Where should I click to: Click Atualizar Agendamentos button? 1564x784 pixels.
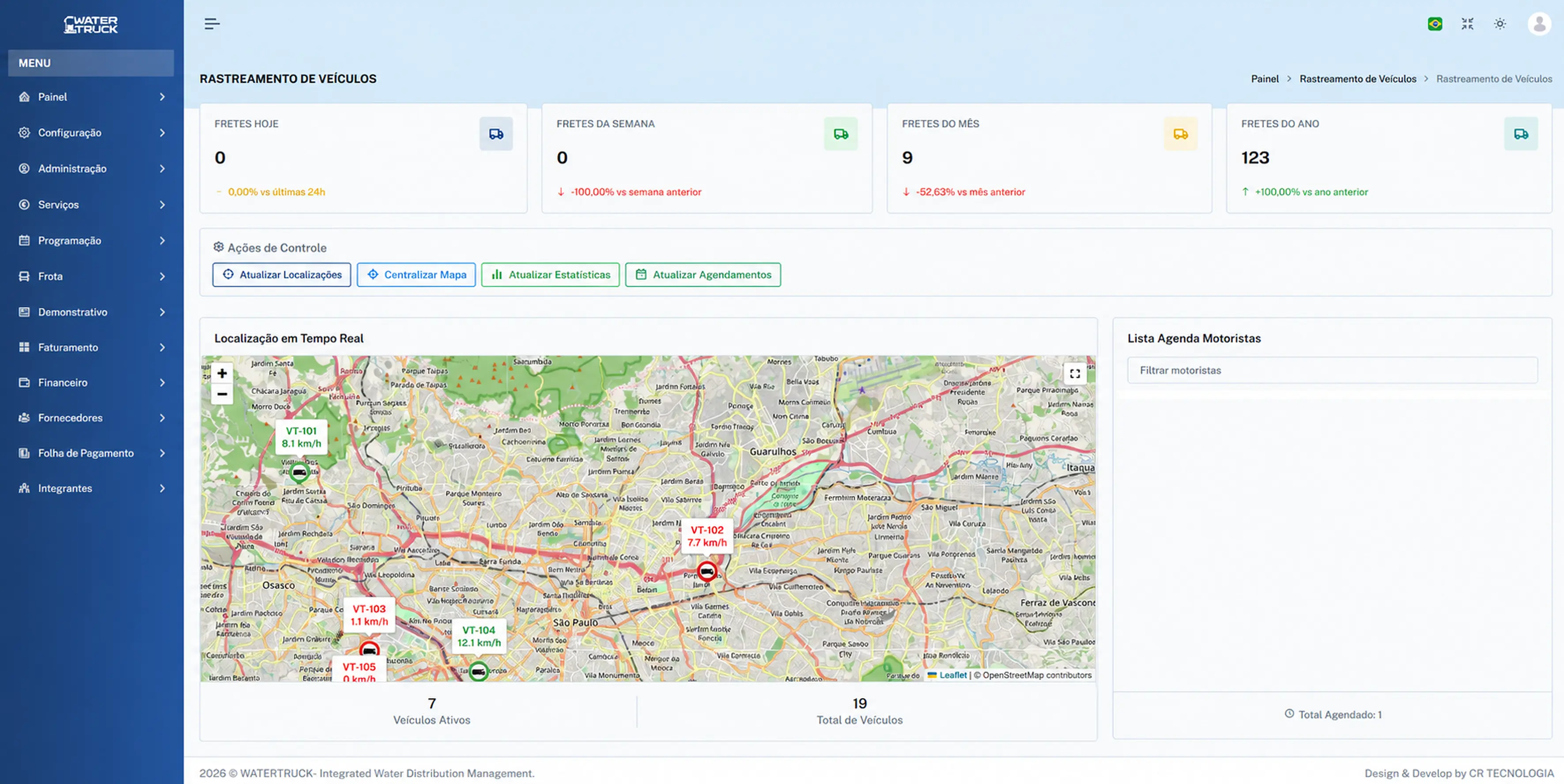click(x=703, y=275)
